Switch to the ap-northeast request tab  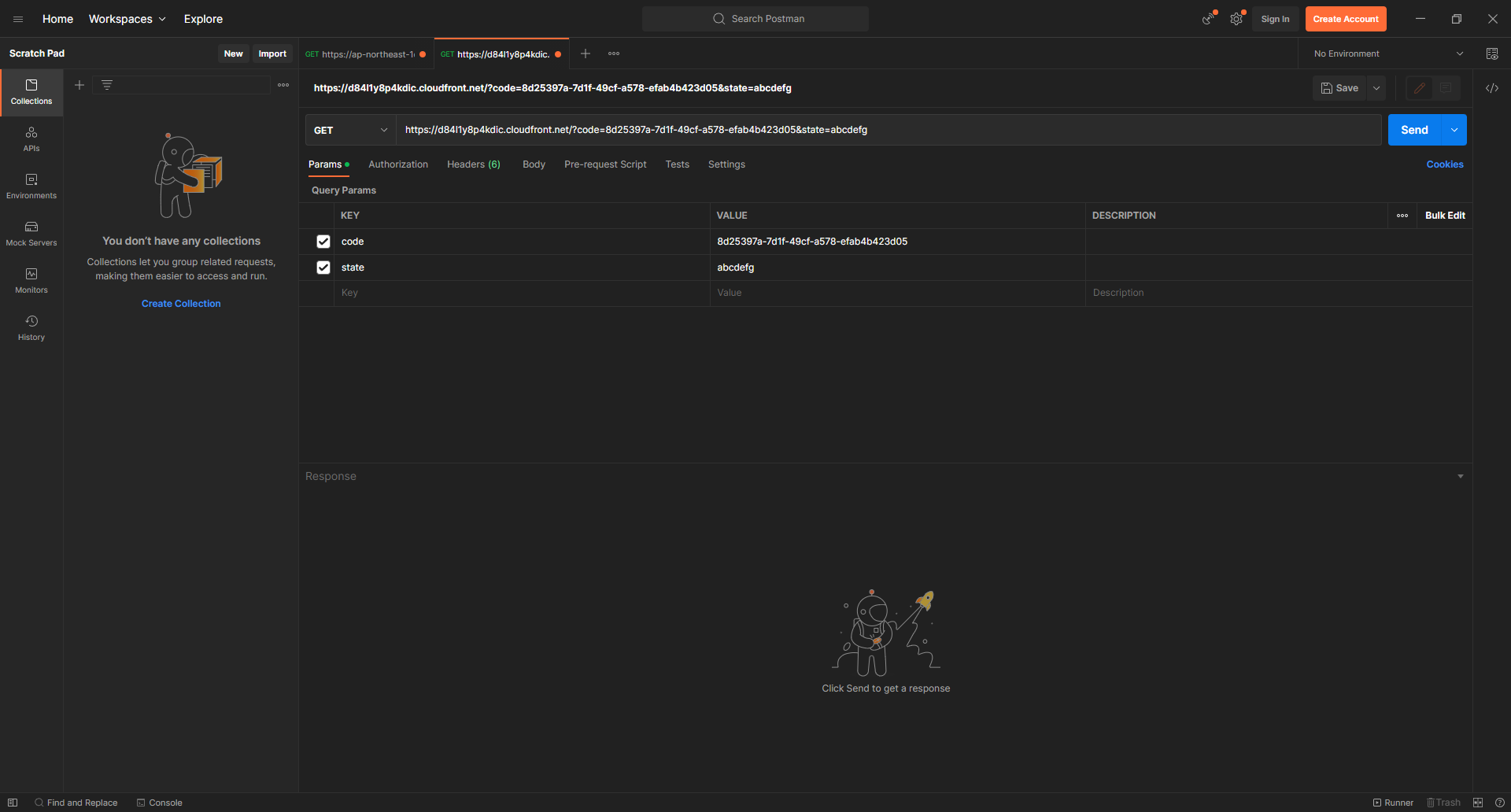366,54
